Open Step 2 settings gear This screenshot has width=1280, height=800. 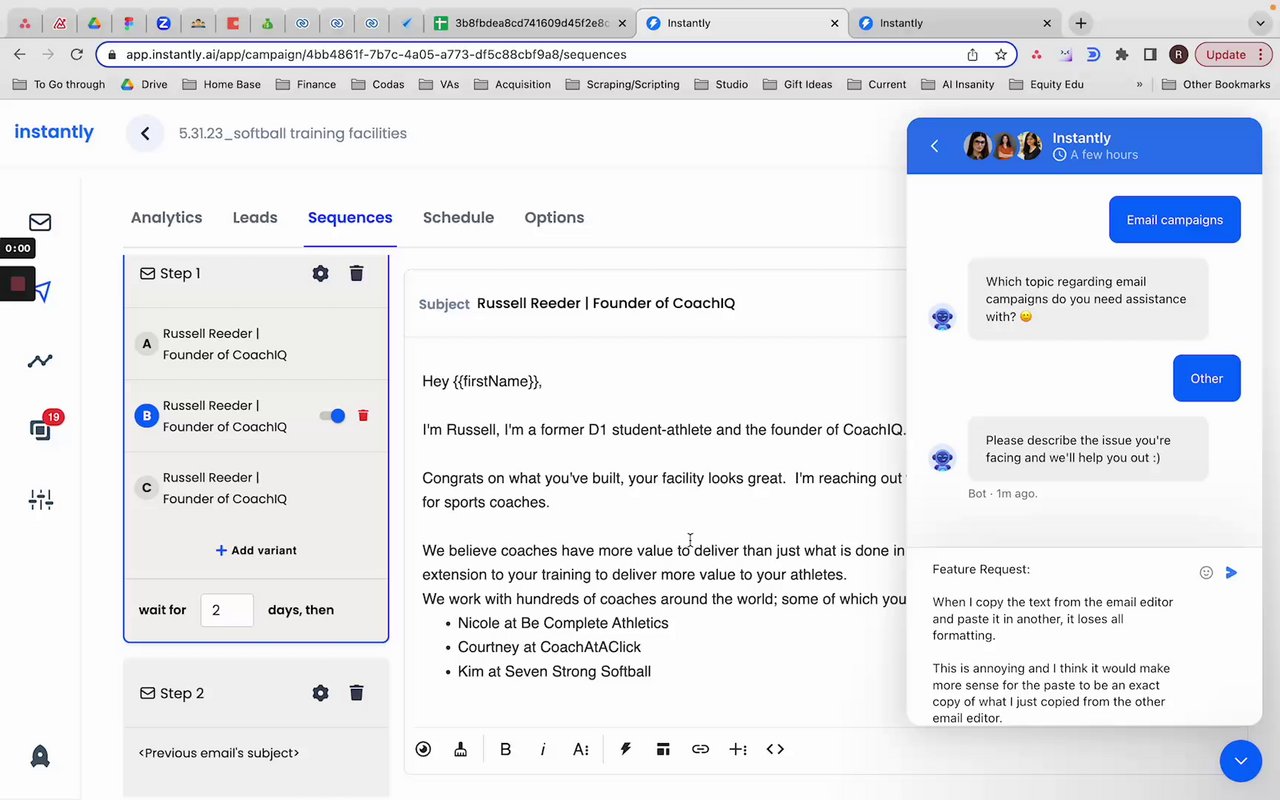click(x=320, y=693)
